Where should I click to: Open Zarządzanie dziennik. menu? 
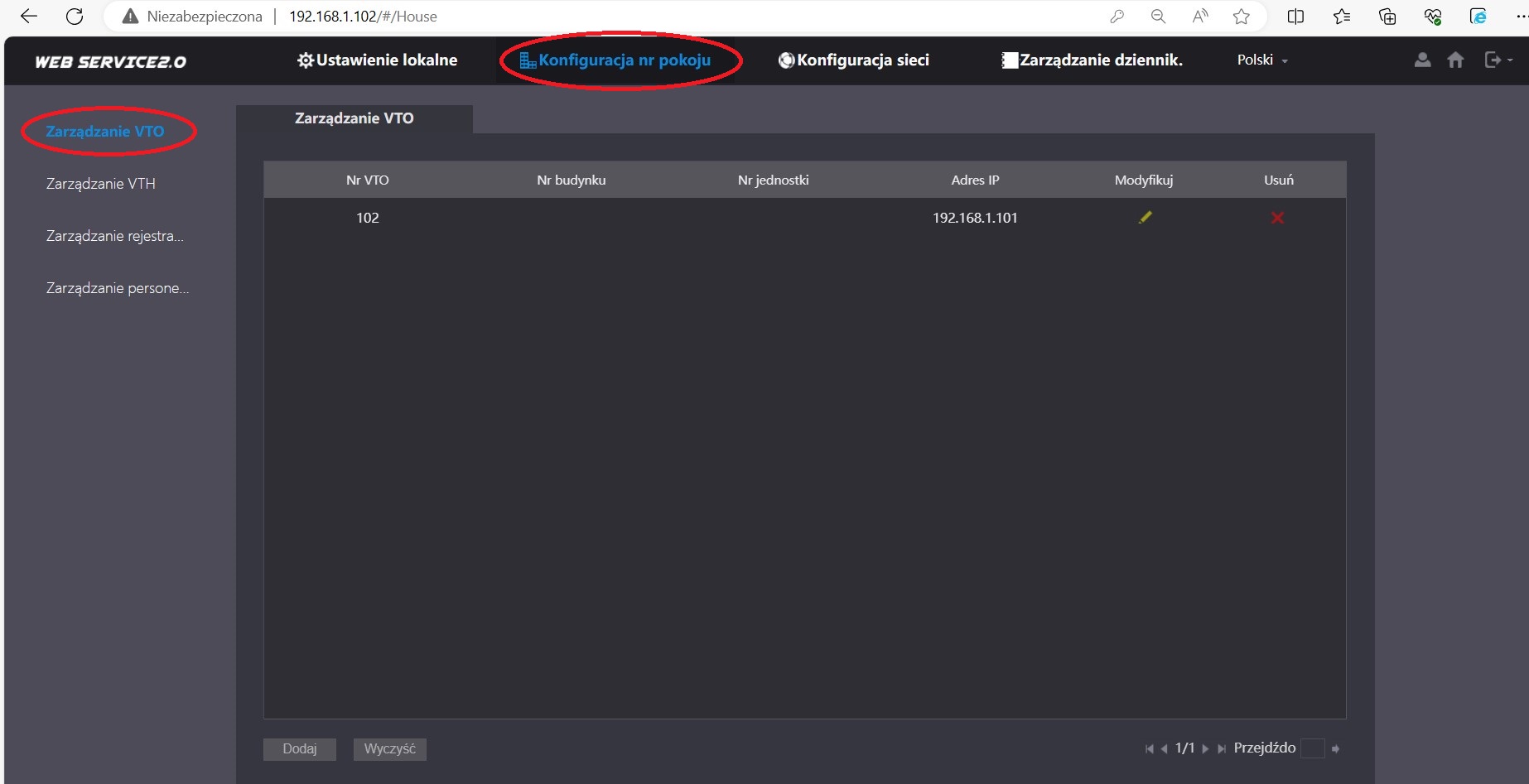(x=1092, y=60)
